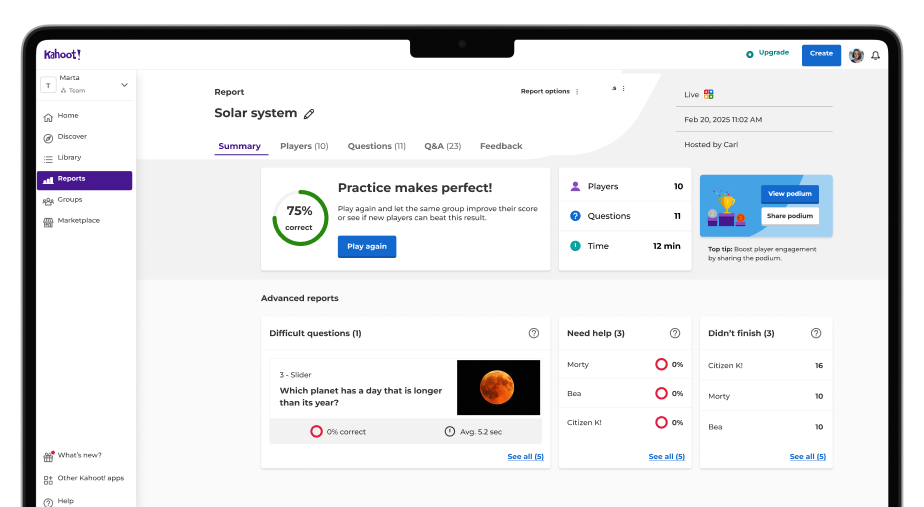The image size is (924, 507).
Task: Open Marketplace from the sidebar
Action: coord(78,221)
